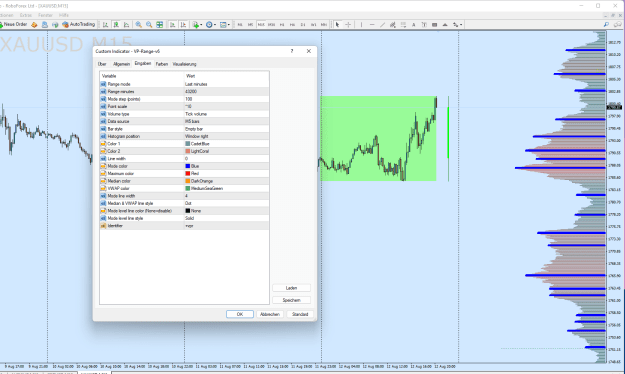Click the CadetBlue swatch for Color 1
625x374 pixels.
(187, 144)
